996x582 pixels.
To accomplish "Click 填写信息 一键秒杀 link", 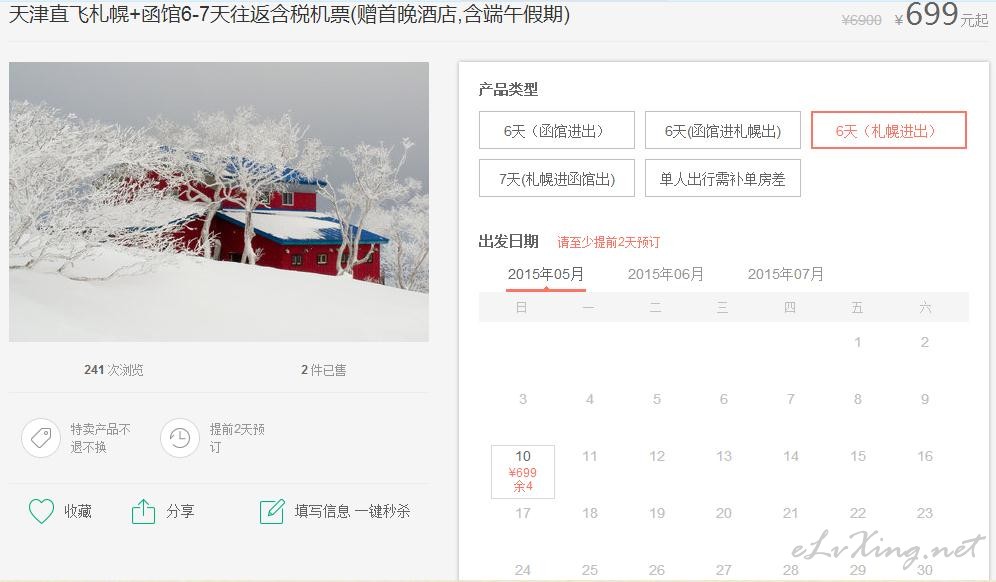I will pyautogui.click(x=352, y=511).
